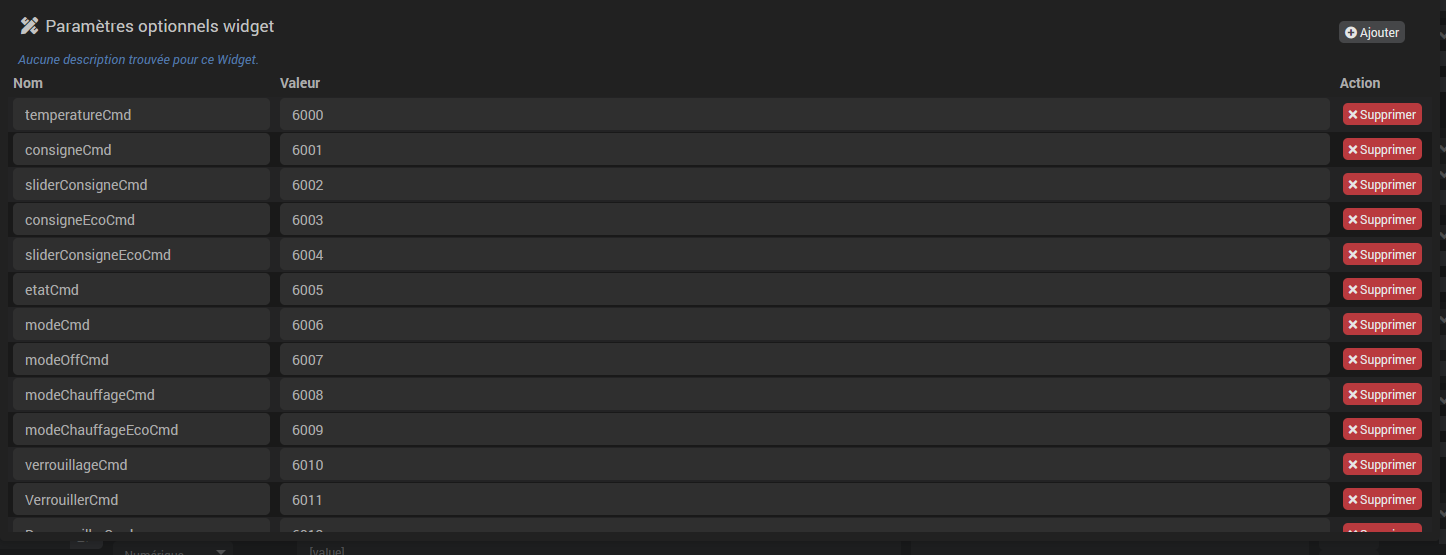Click the X icon on modeOffCmd's Supprimer
This screenshot has height=555, width=1446.
1353,360
